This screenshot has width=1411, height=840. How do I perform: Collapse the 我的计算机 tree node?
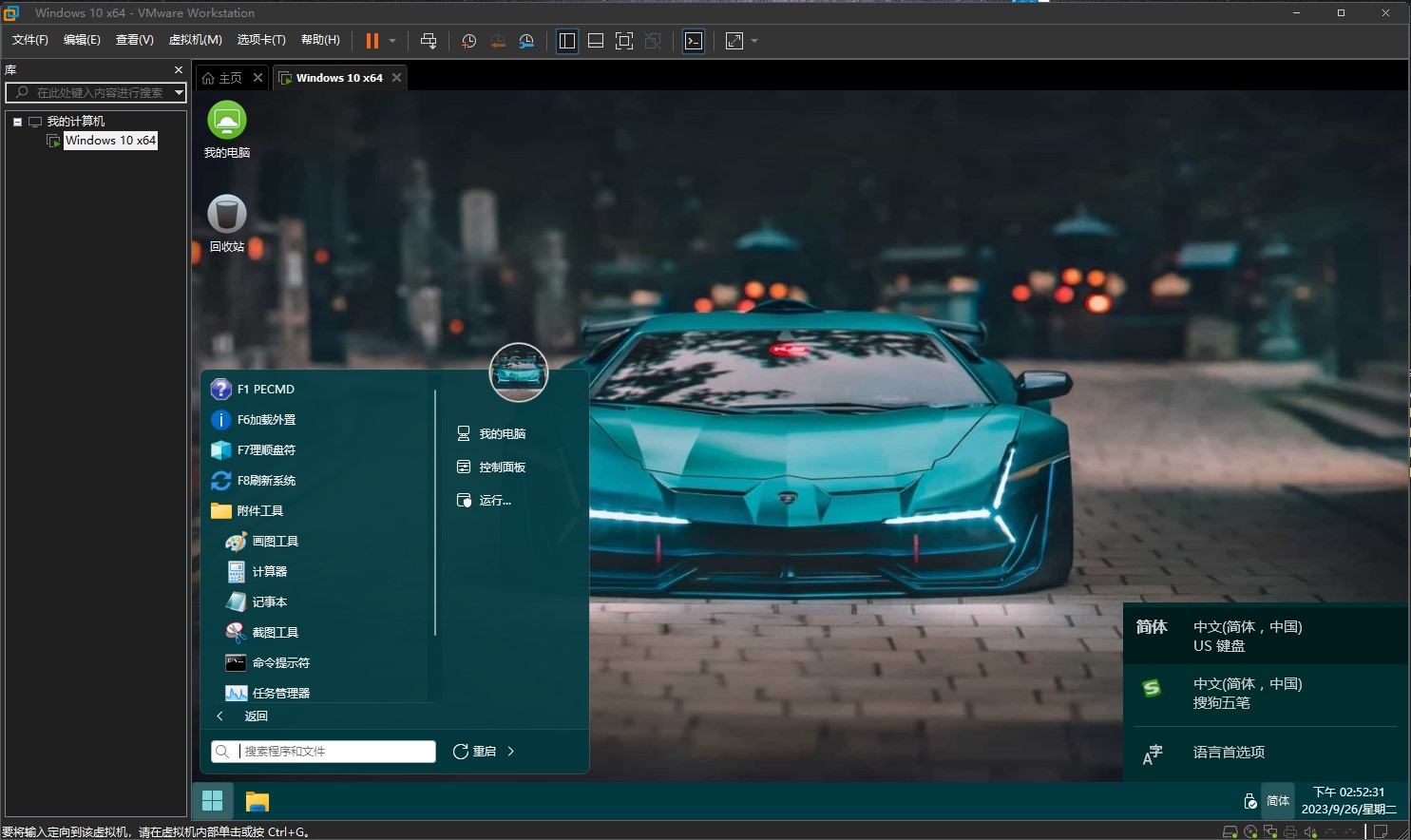(x=17, y=122)
